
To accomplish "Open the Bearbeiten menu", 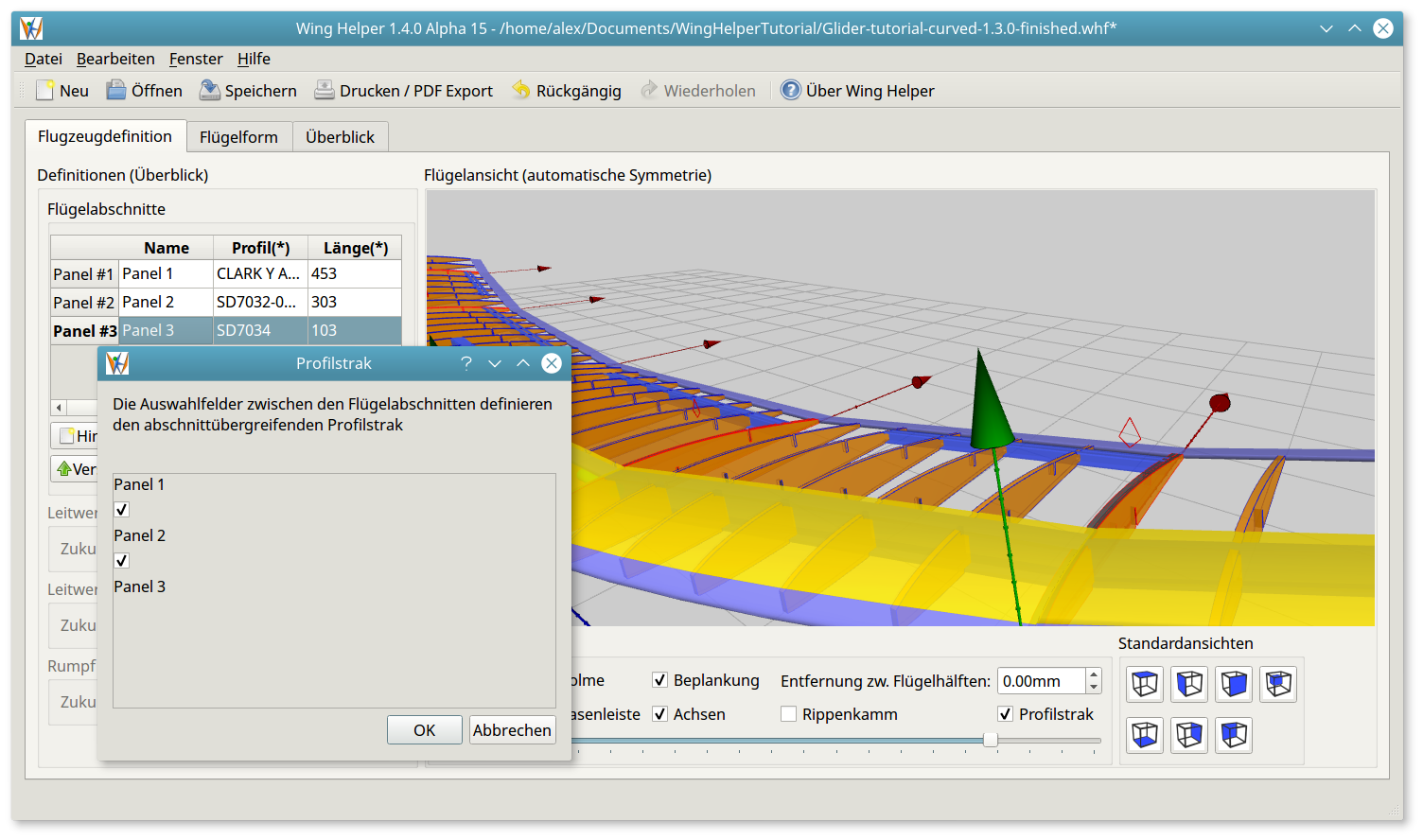I will (115, 59).
